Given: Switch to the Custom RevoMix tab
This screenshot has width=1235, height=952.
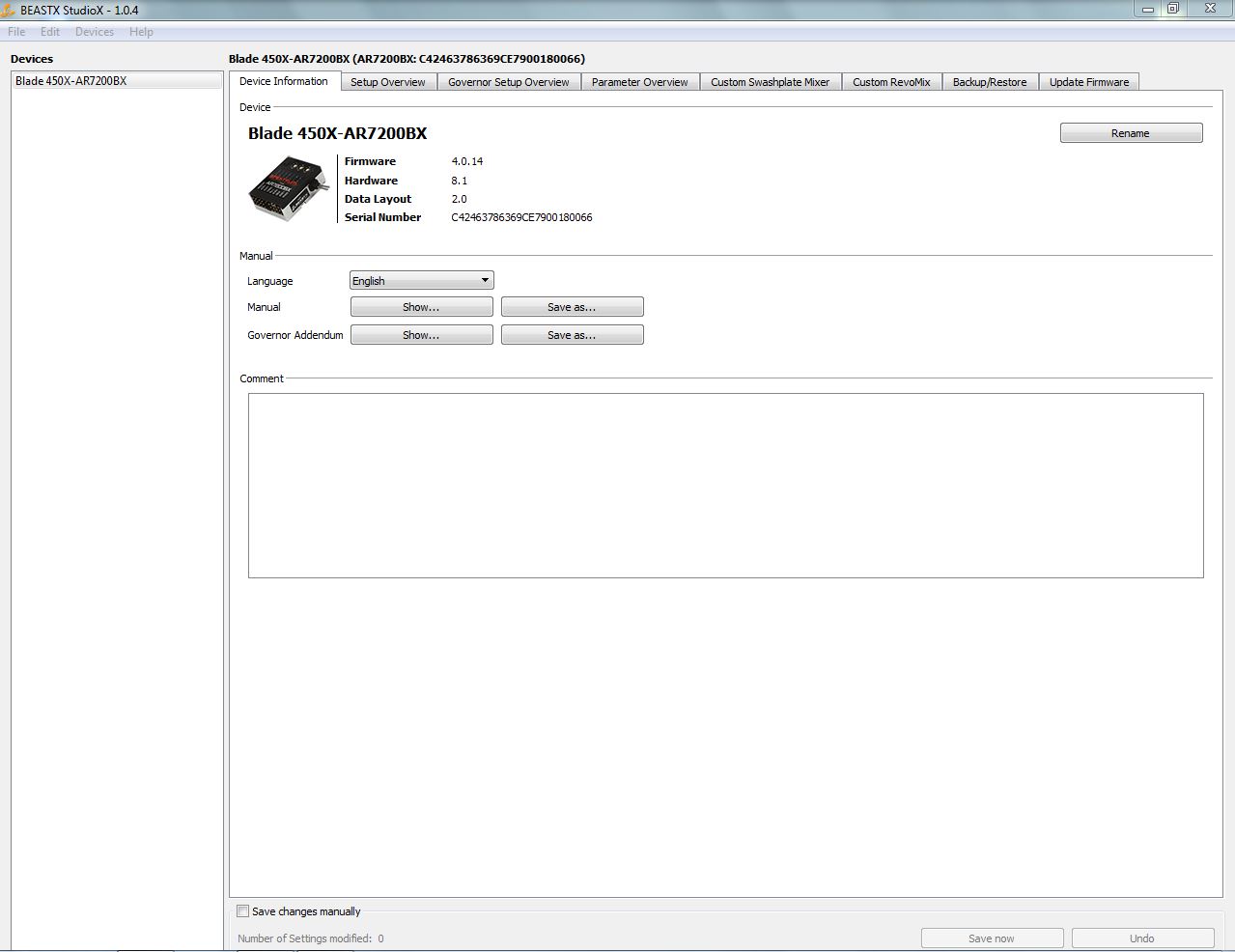Looking at the screenshot, I should pos(891,82).
